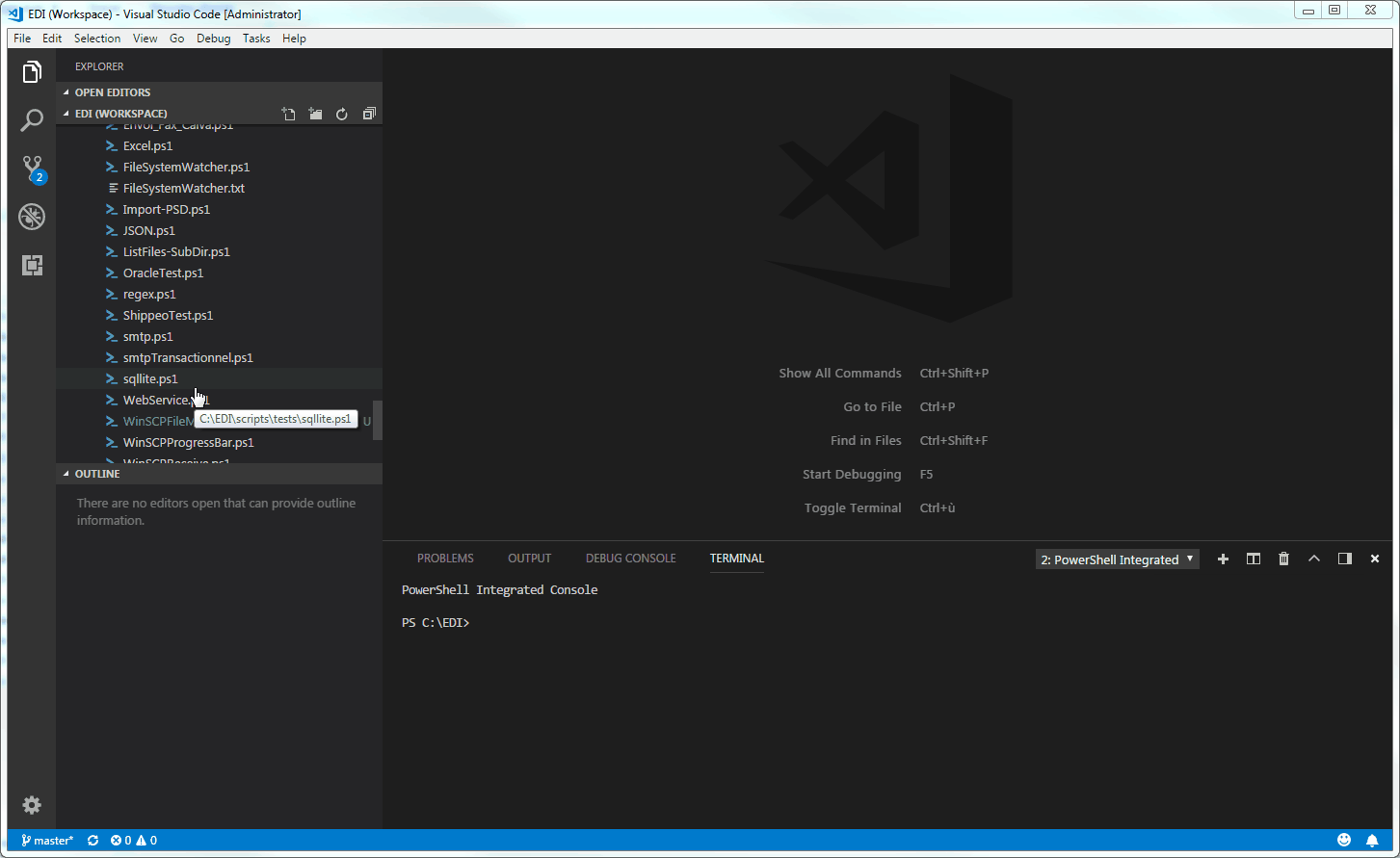Open Problems via the error counter

(133, 840)
